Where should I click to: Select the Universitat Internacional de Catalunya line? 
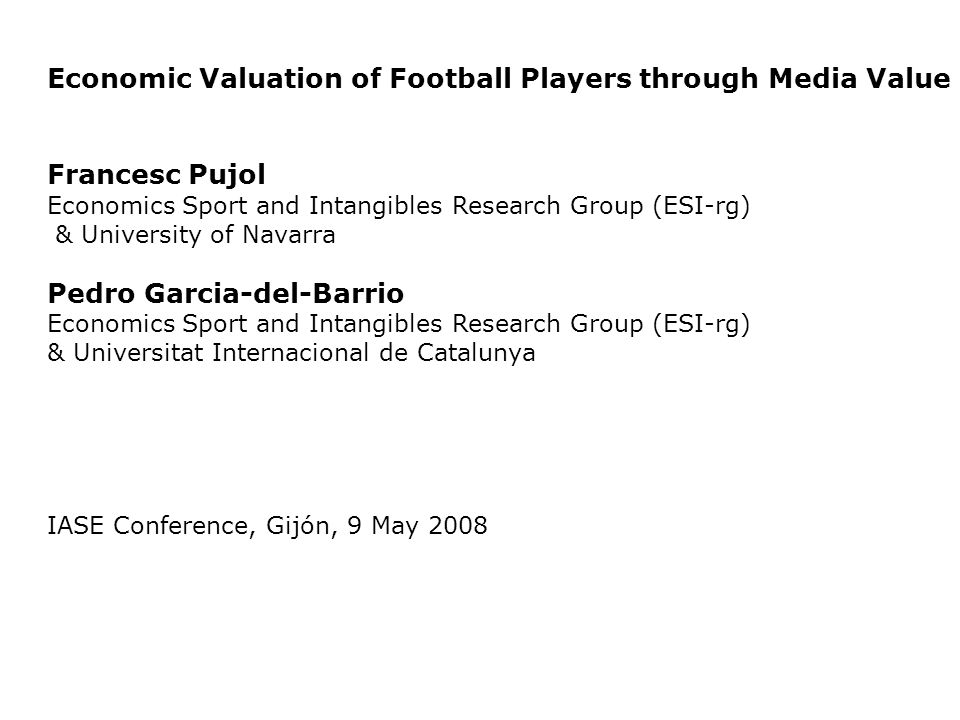tap(291, 353)
